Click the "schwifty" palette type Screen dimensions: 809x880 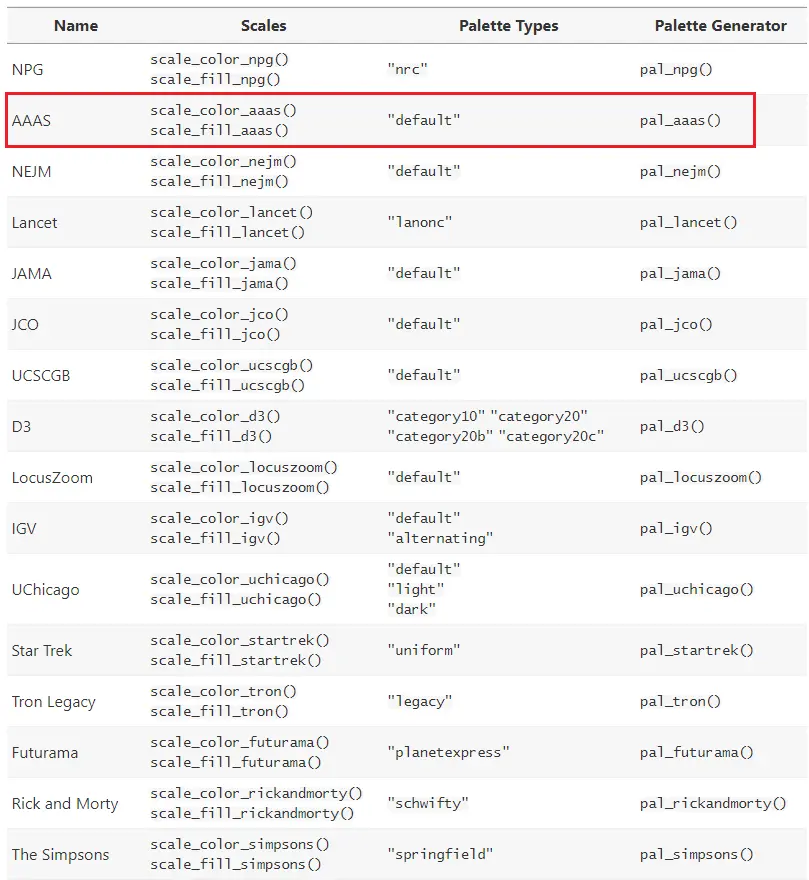(428, 804)
